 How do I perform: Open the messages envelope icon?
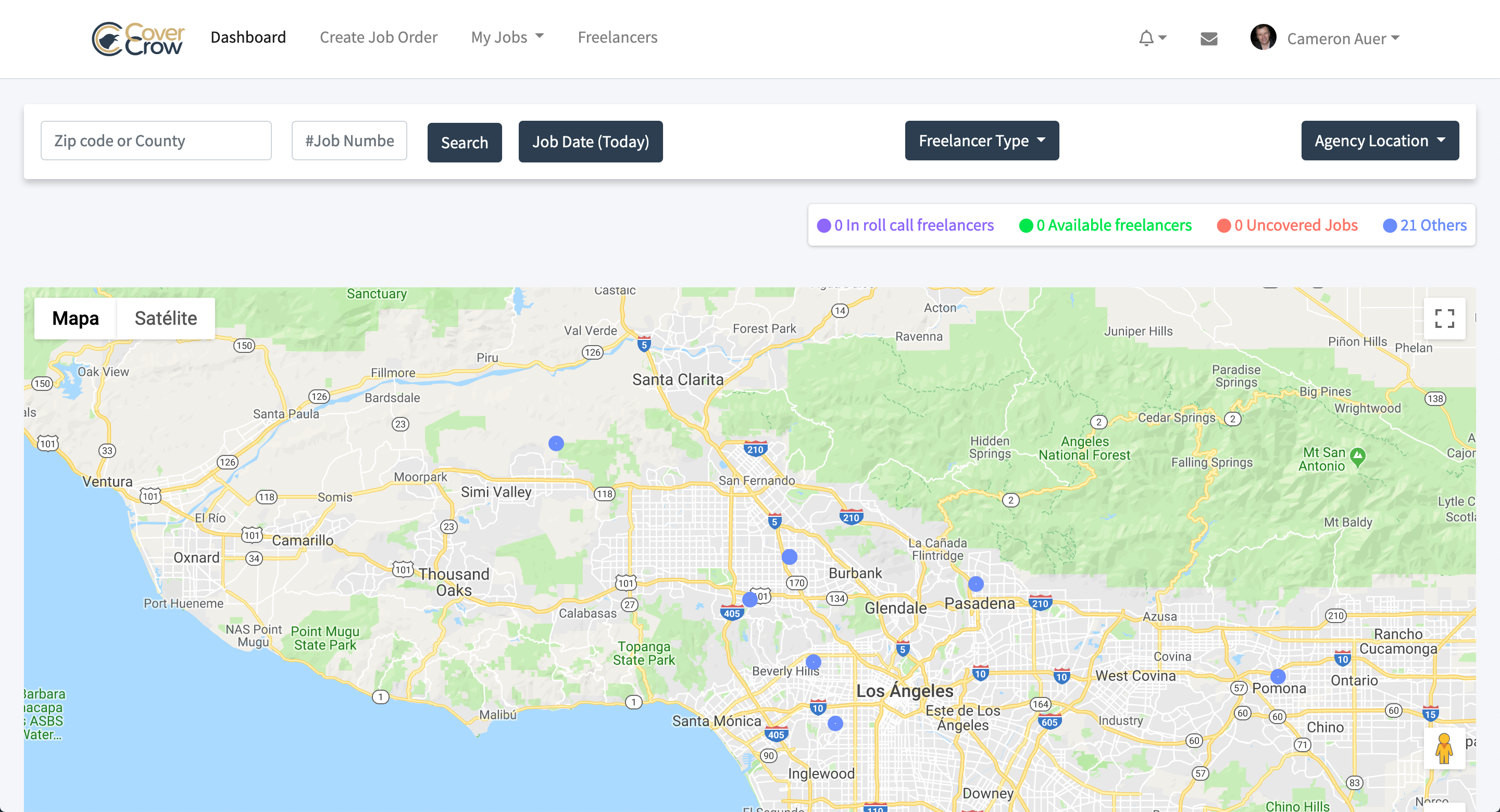pos(1209,39)
